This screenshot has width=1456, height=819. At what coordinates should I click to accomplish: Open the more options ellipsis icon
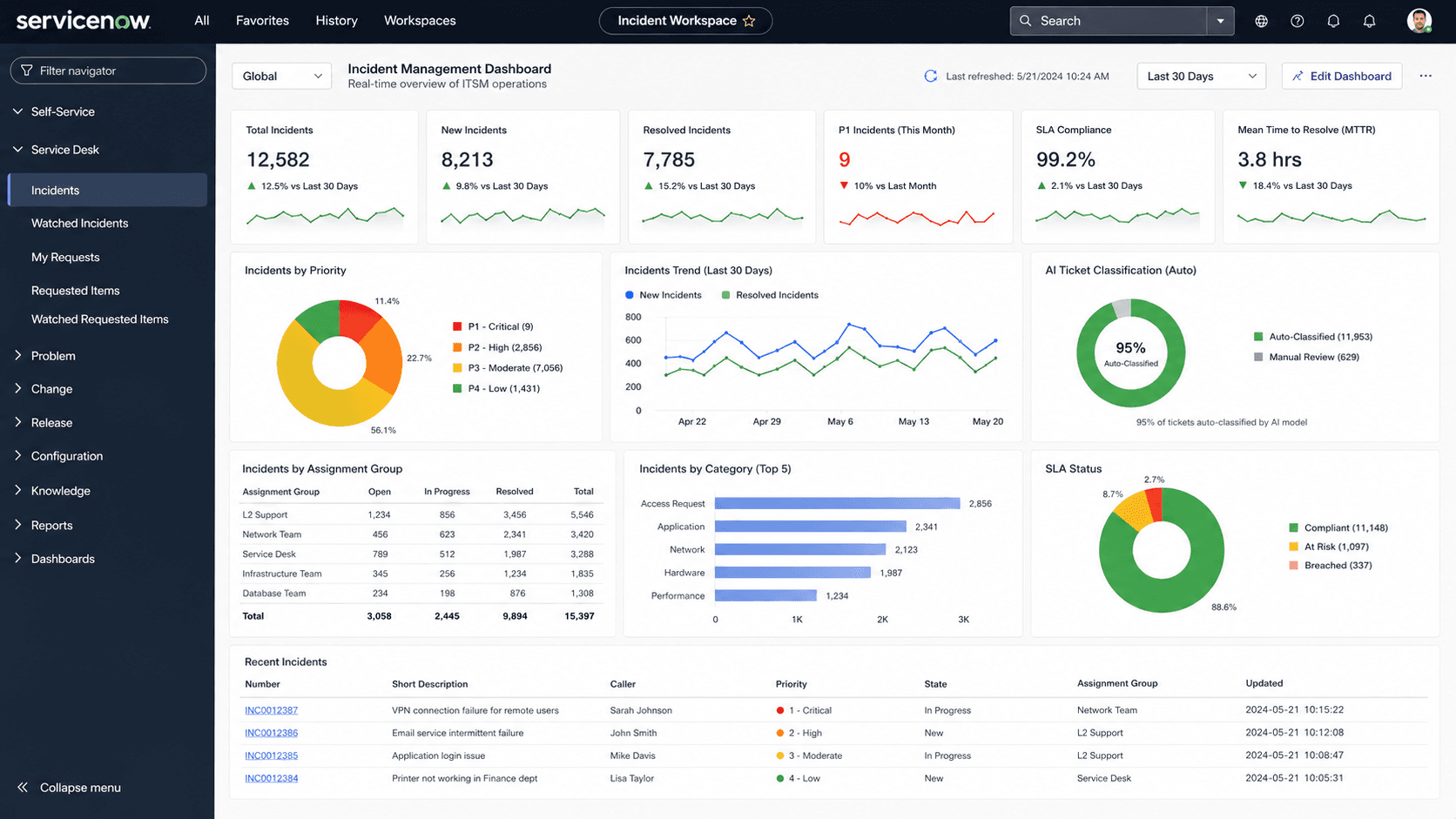[x=1426, y=76]
